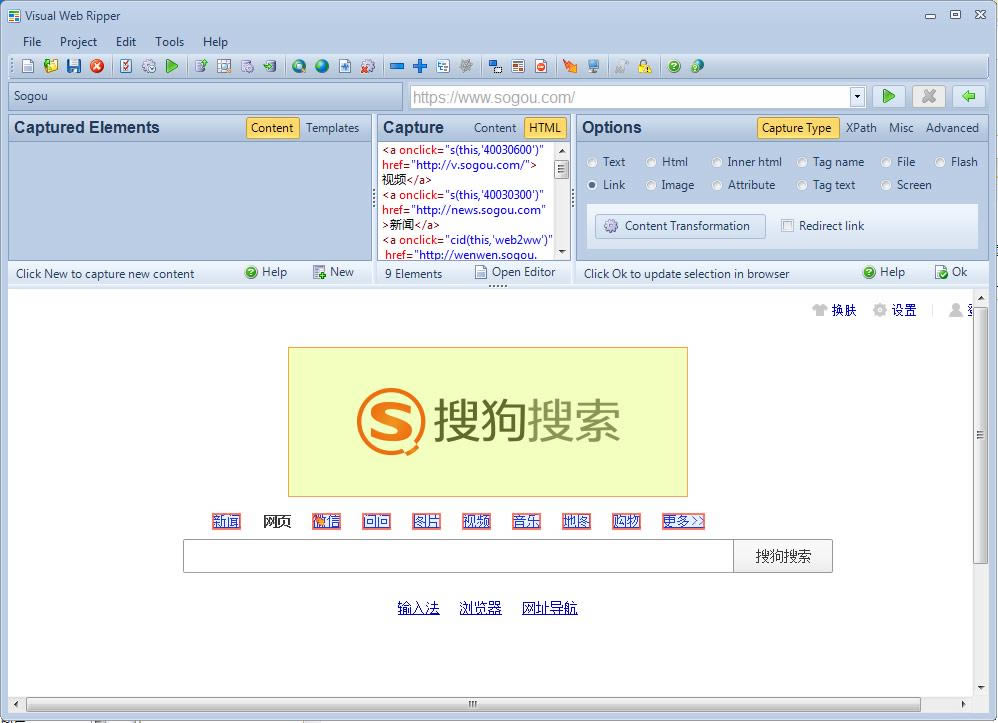Click the red checklist clipboard toolbar icon

coord(126,66)
